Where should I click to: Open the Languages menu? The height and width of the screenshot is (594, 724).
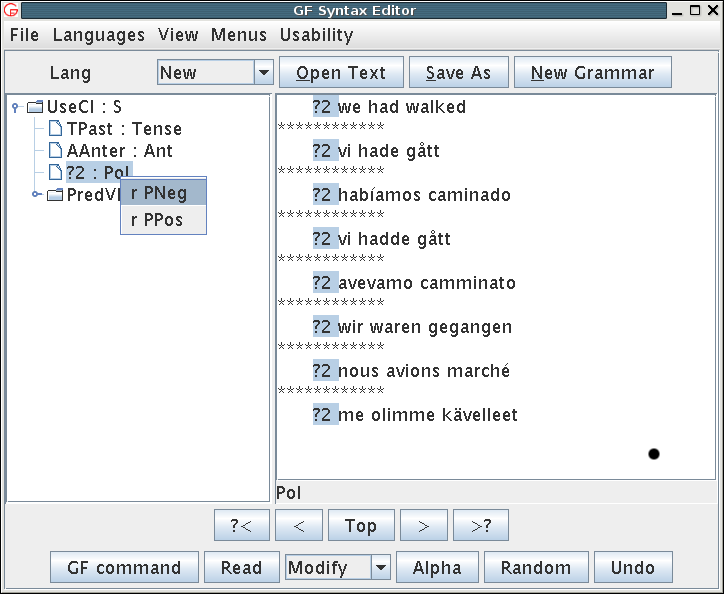click(98, 35)
